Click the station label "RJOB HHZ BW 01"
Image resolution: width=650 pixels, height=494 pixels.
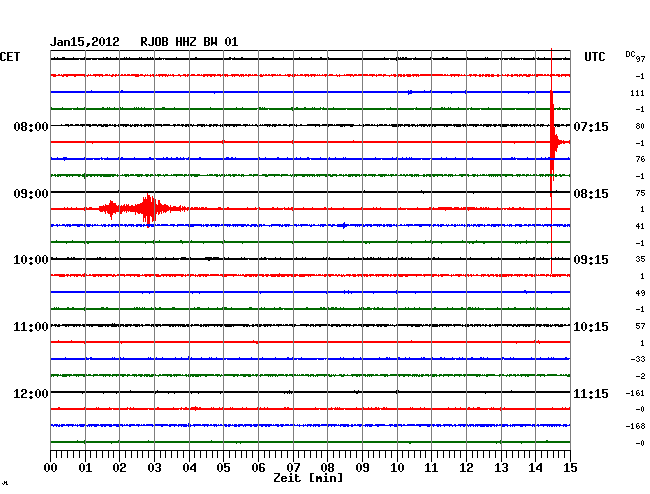coord(189,42)
